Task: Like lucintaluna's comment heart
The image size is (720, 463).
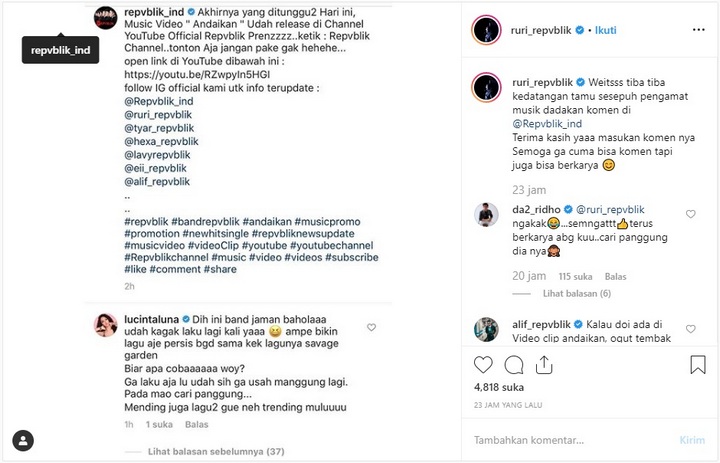Action: (372, 327)
